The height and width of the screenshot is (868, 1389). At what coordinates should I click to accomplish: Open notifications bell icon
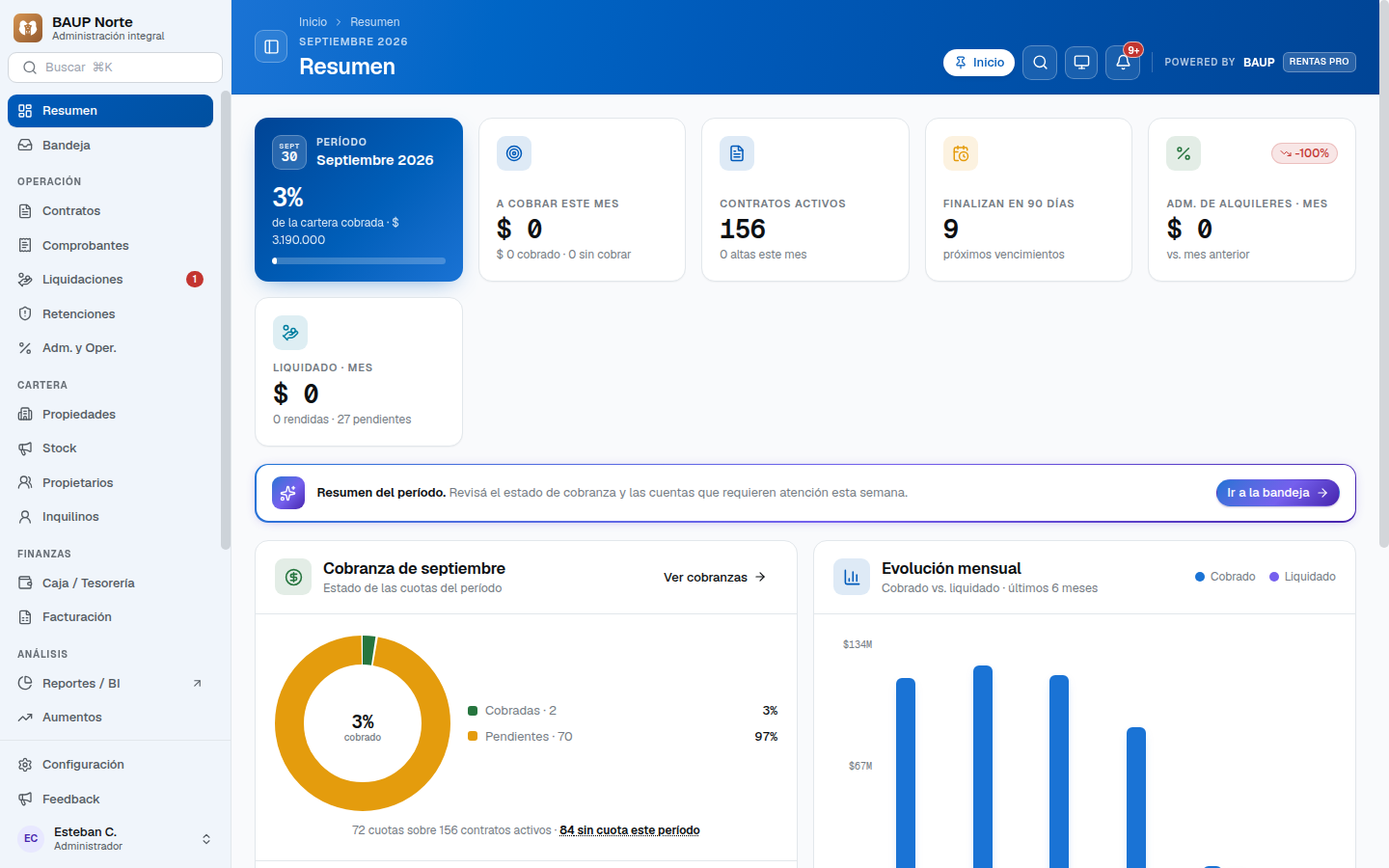(x=1123, y=63)
